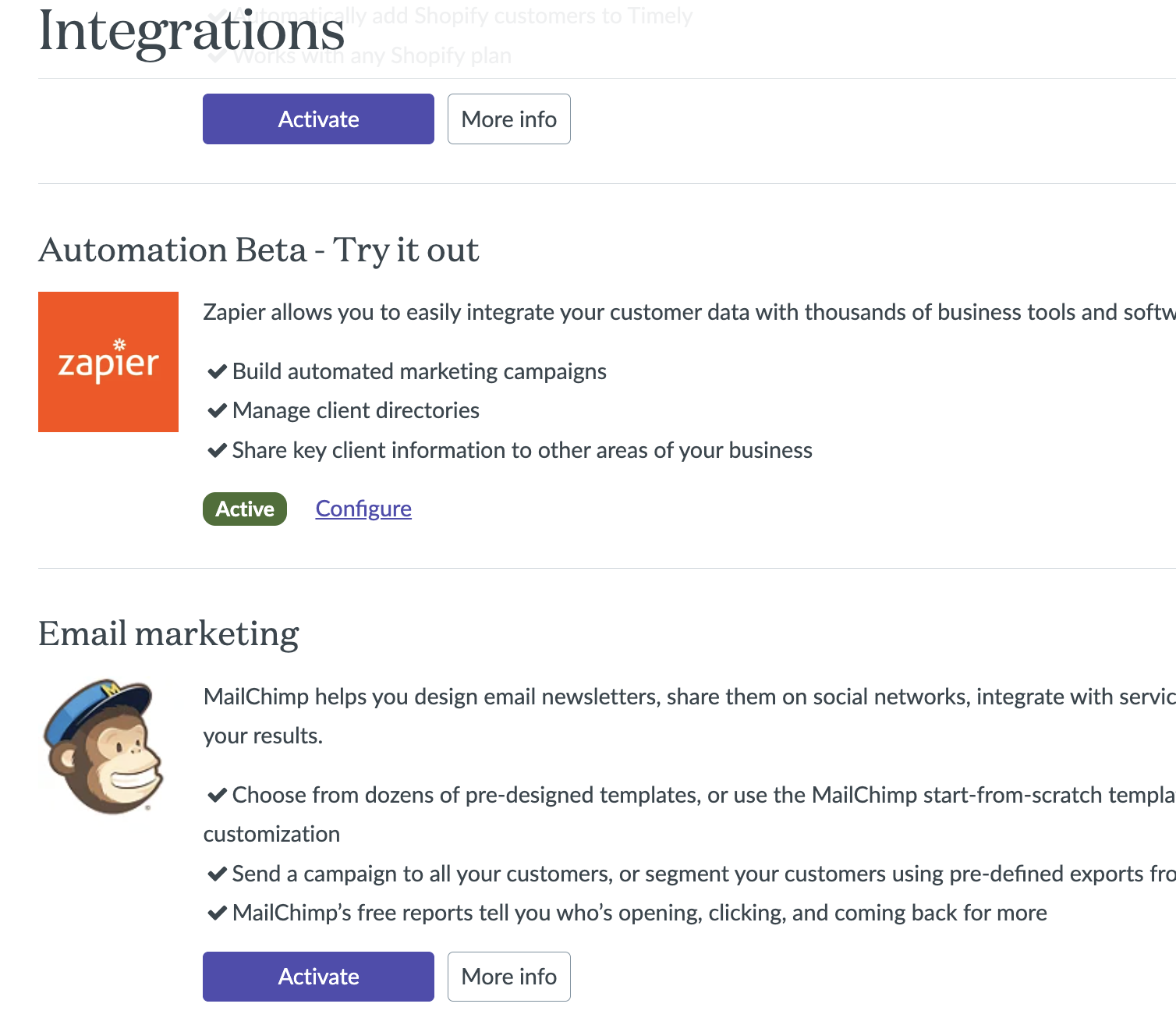
Task: Click the green Active status badge
Action: tap(245, 509)
